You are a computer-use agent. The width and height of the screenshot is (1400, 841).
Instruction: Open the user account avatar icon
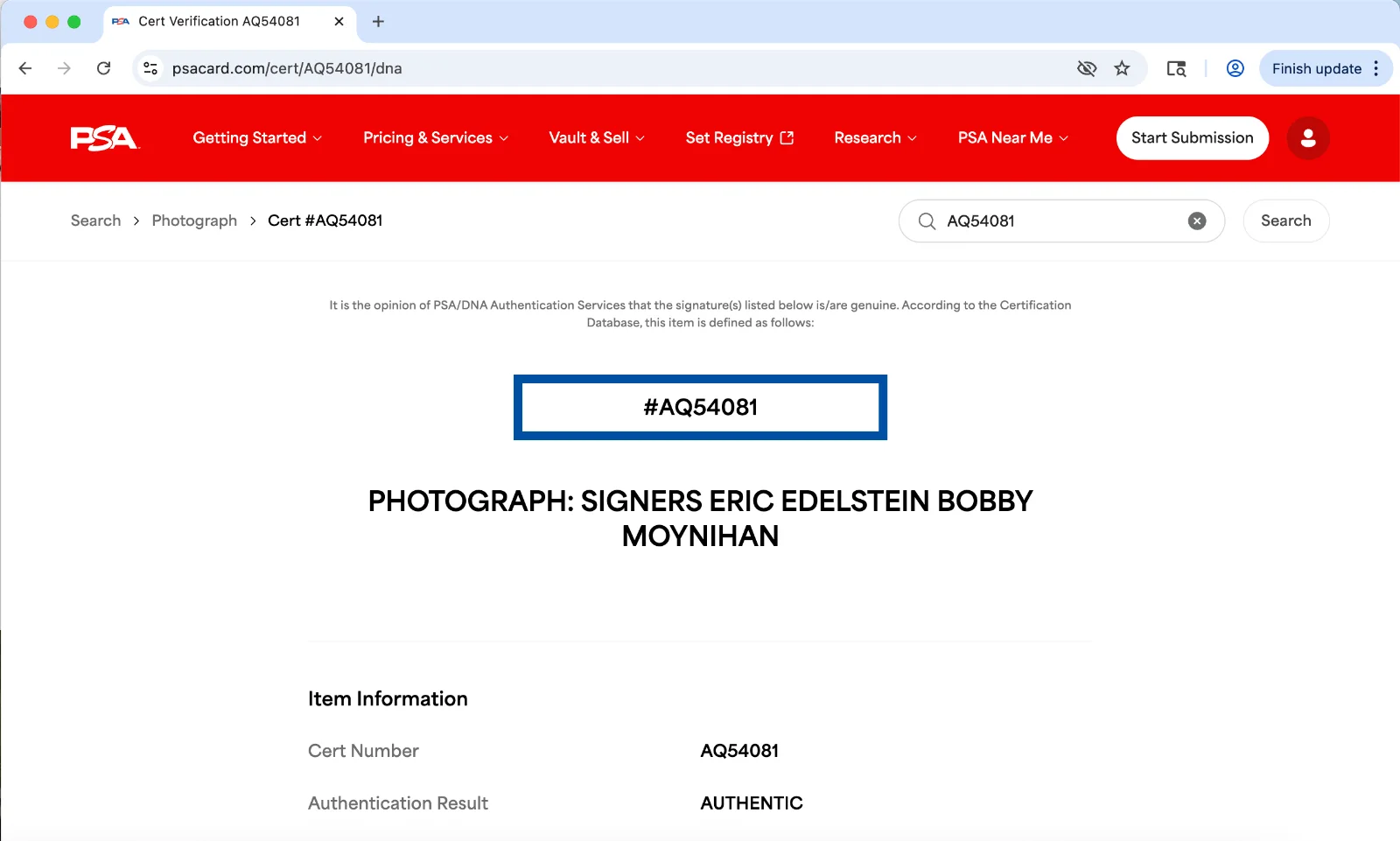[1308, 138]
